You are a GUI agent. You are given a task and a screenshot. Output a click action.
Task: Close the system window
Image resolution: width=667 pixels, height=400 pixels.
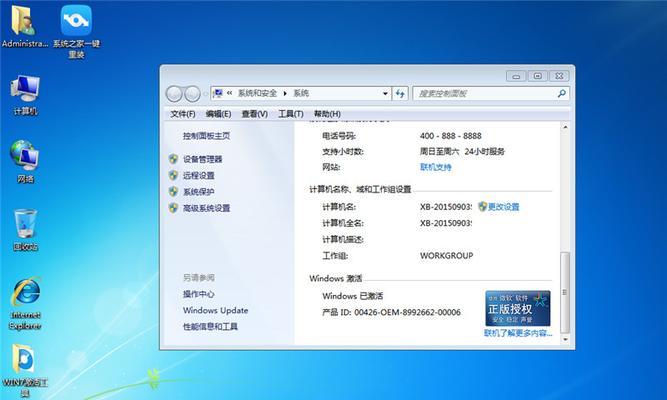[559, 76]
